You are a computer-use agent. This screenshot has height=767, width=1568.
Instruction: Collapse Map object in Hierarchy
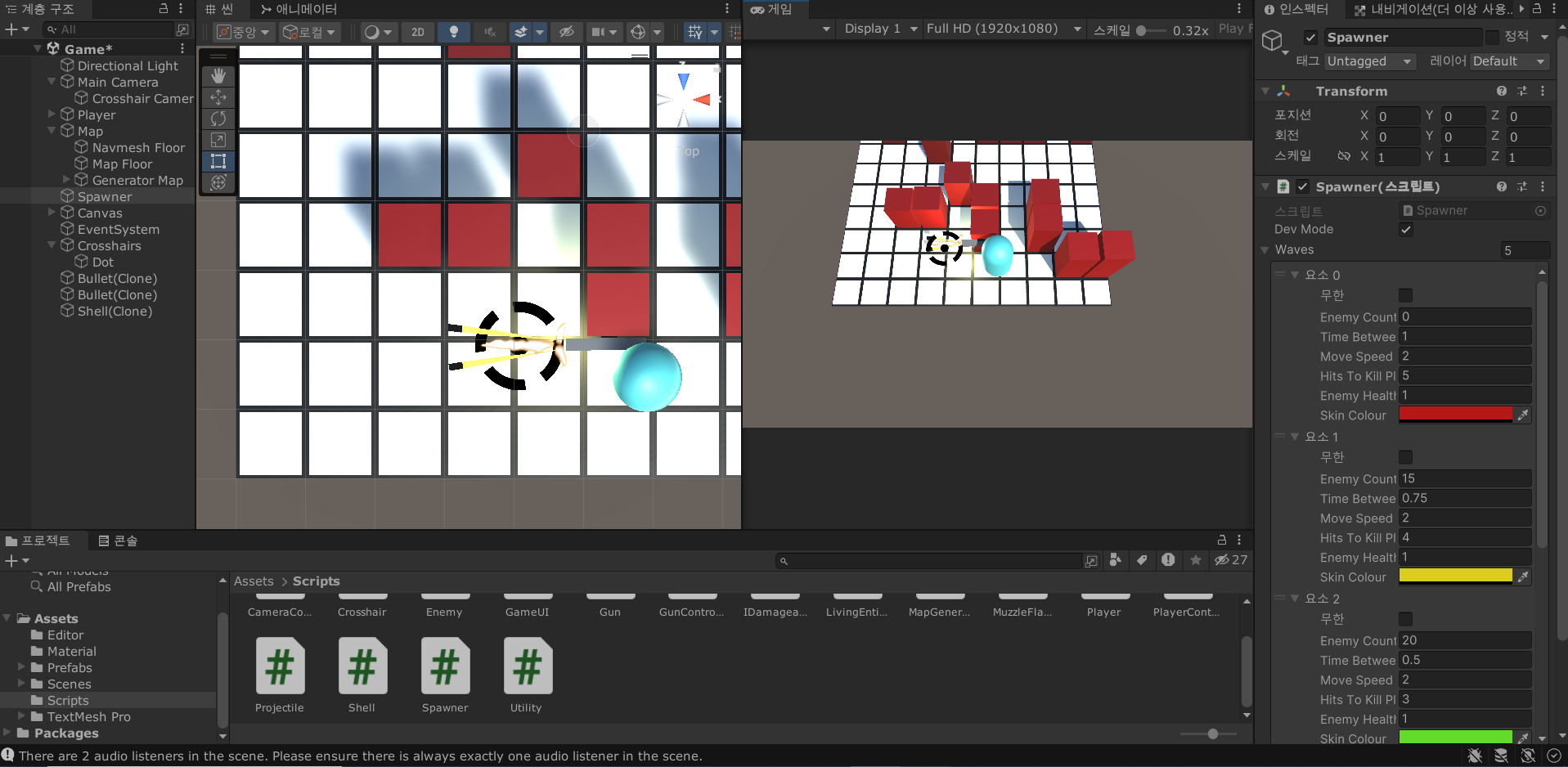(x=52, y=131)
